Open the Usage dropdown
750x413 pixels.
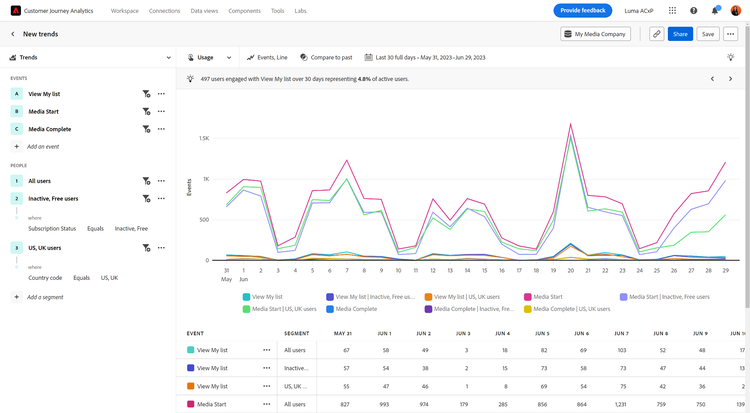[x=210, y=58]
